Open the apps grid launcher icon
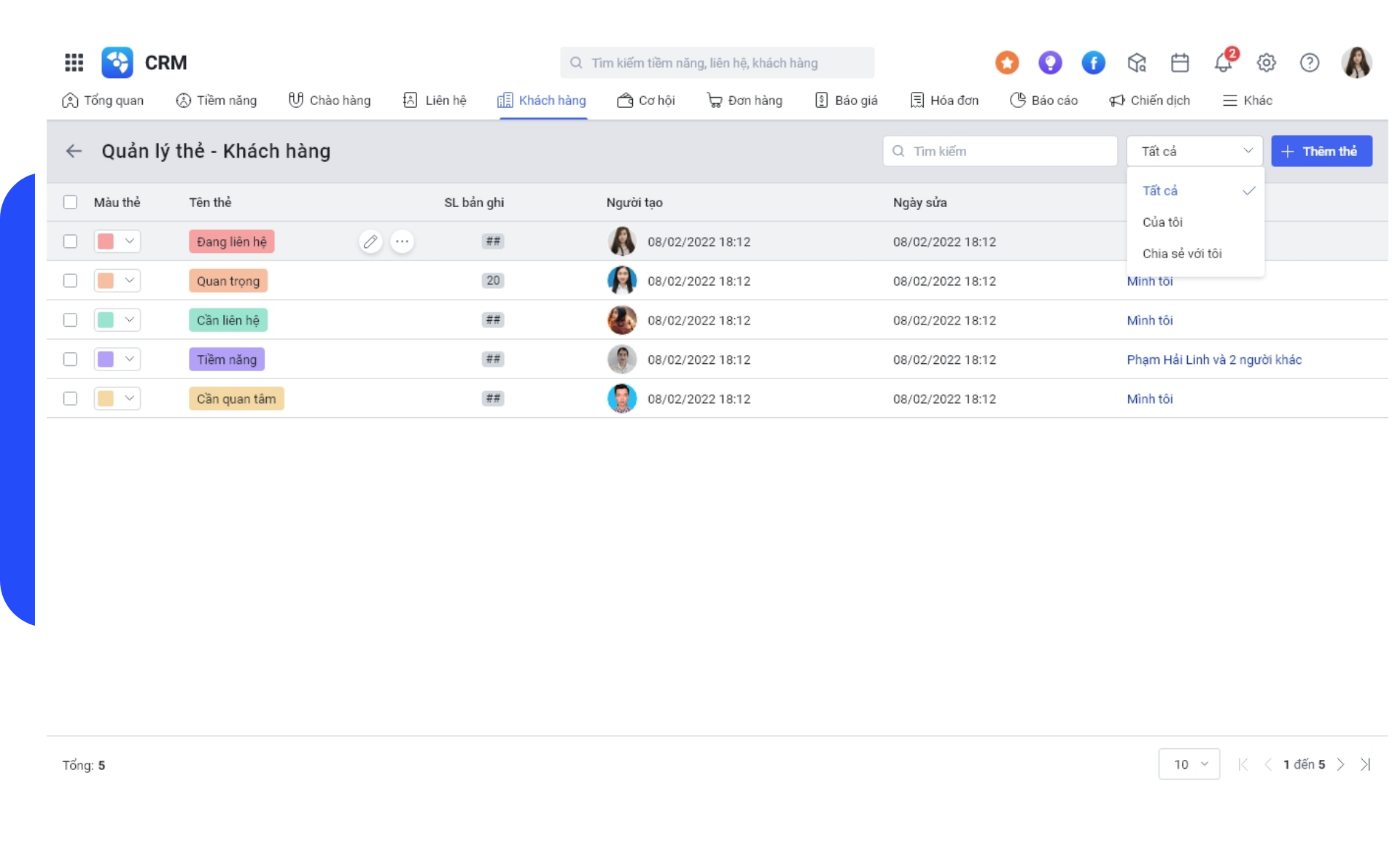Screen dimensions: 1400x843 pos(74,63)
